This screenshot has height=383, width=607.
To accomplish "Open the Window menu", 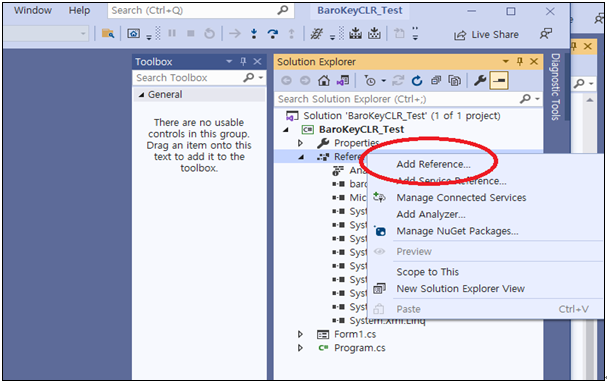I will [x=33, y=10].
